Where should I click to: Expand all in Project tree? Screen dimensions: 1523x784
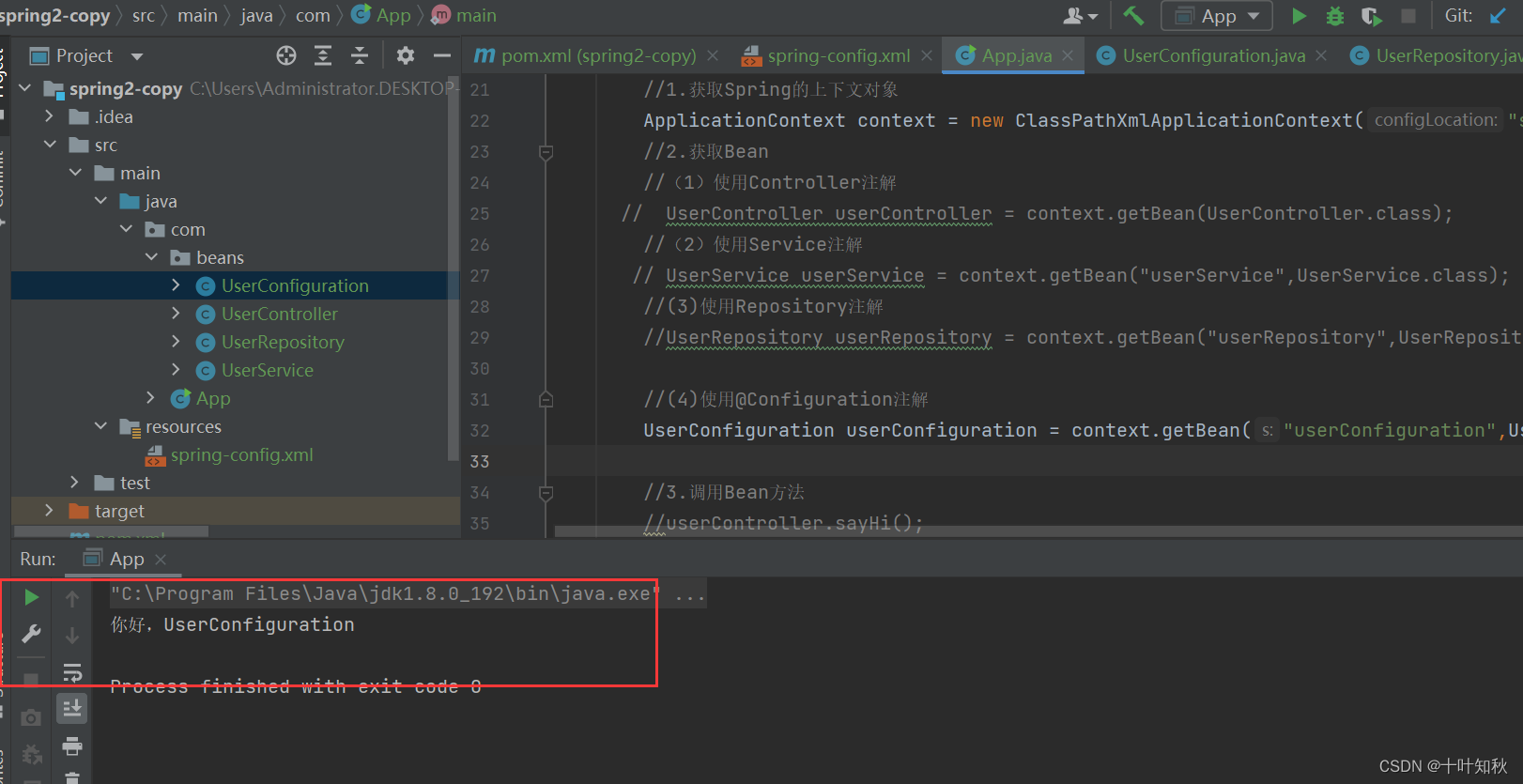point(323,55)
